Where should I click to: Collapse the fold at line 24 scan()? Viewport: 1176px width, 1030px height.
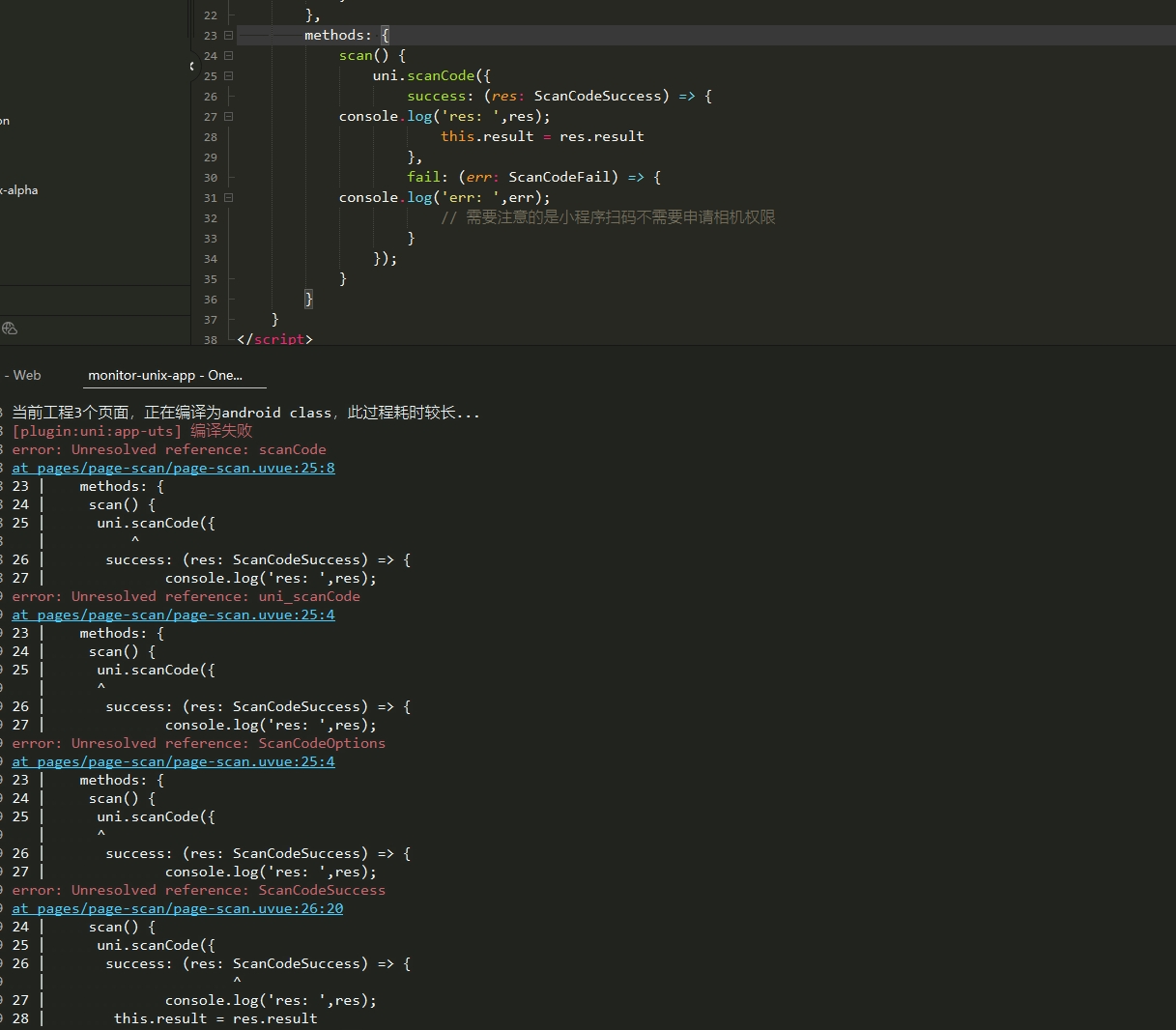[229, 55]
